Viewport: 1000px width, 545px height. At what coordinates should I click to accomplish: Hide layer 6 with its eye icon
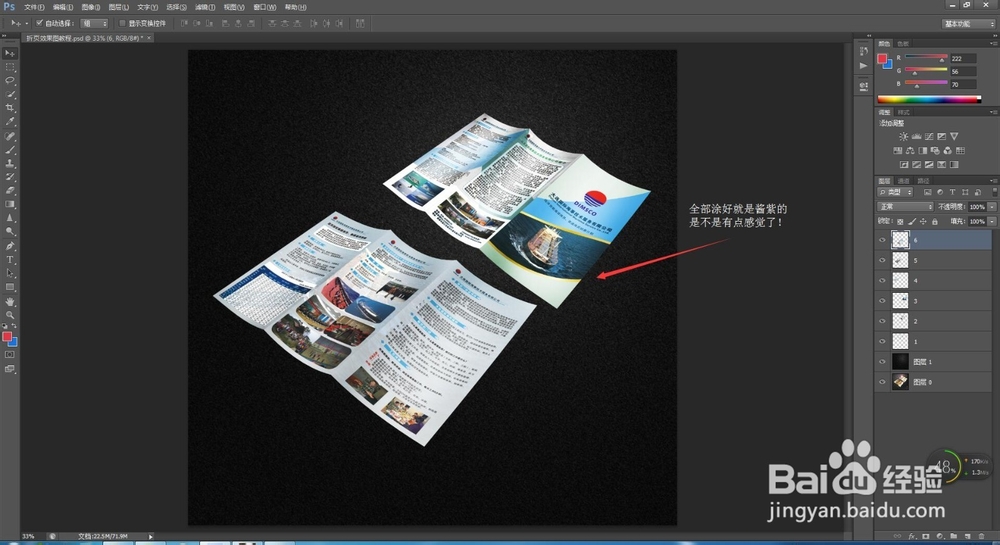coord(883,240)
